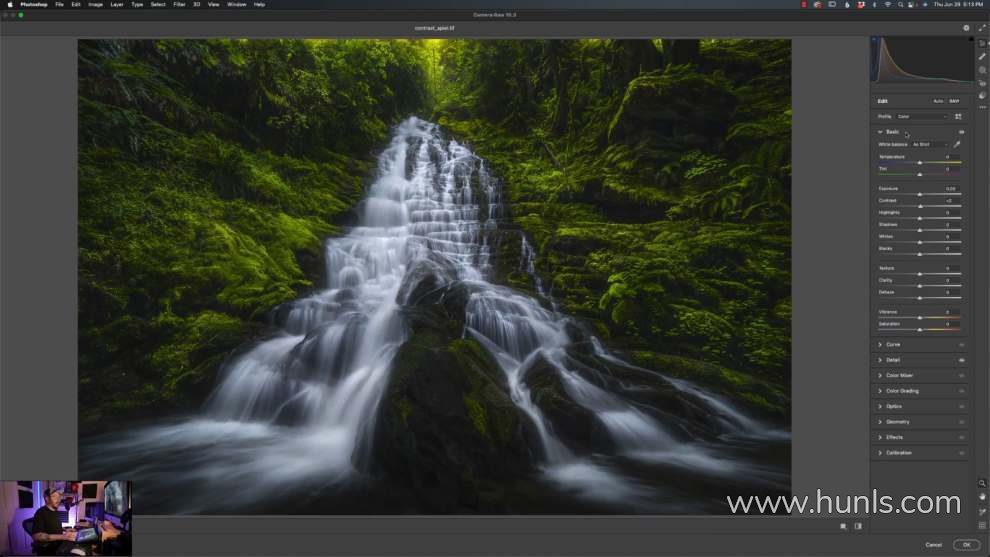Toggle visibility of Effects panel edits
Image resolution: width=990 pixels, height=557 pixels.
tap(962, 438)
